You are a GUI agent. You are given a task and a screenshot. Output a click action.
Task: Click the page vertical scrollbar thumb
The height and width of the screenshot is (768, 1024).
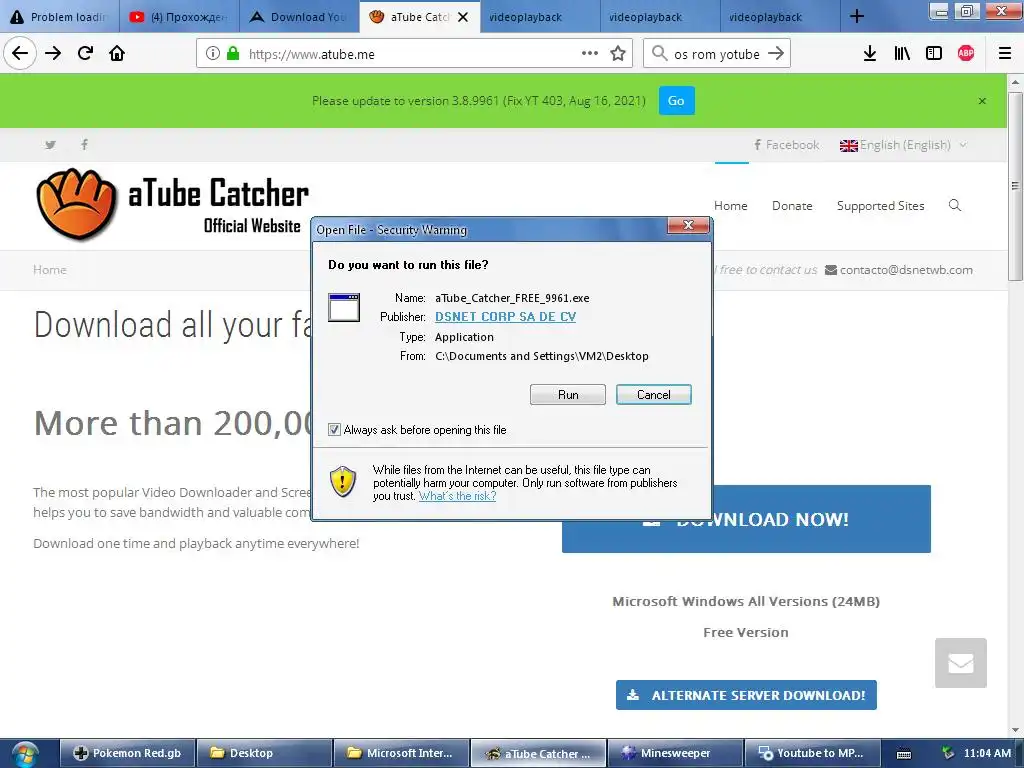pos(1015,186)
